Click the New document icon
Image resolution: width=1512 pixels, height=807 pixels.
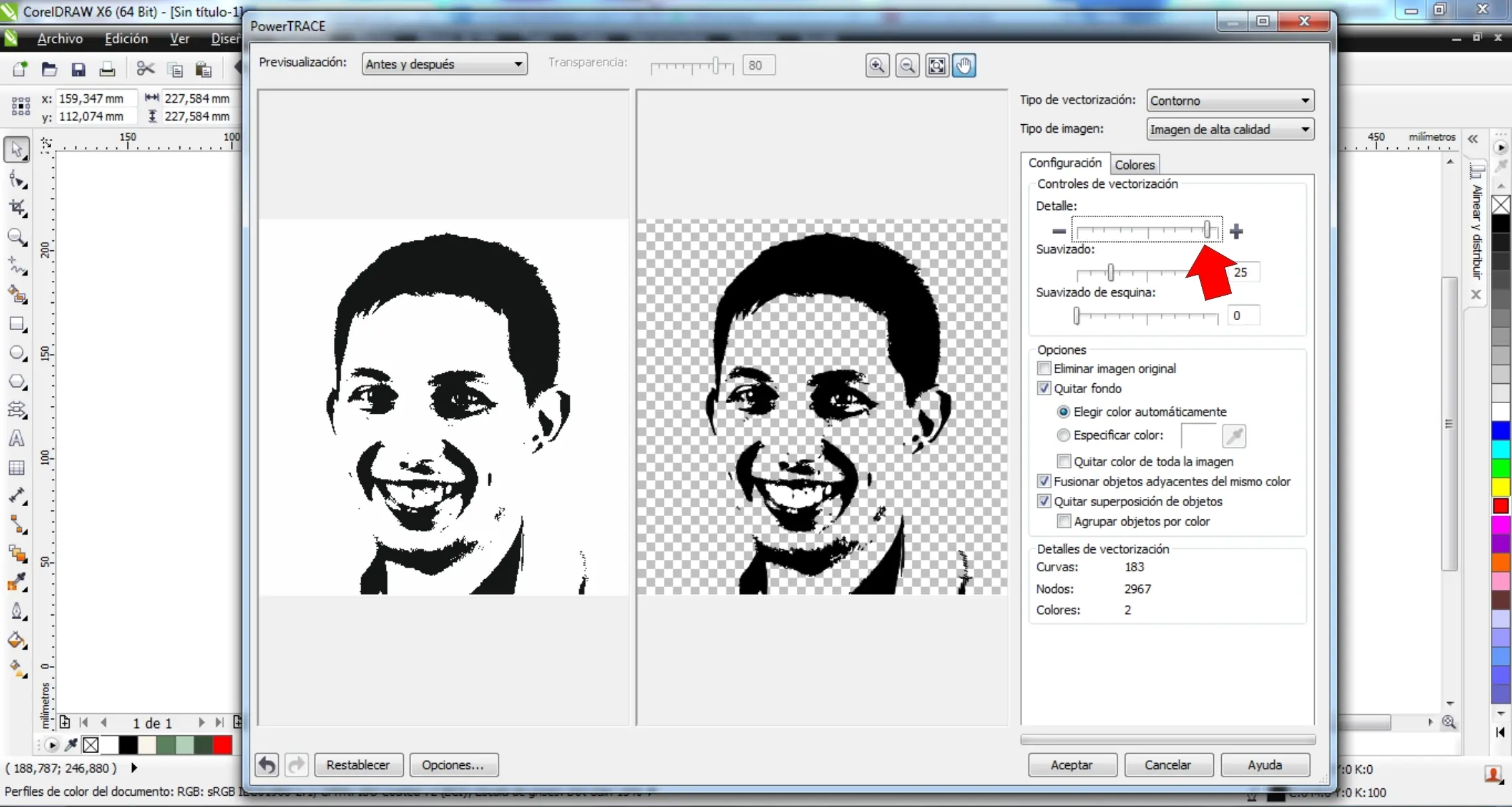(20, 69)
